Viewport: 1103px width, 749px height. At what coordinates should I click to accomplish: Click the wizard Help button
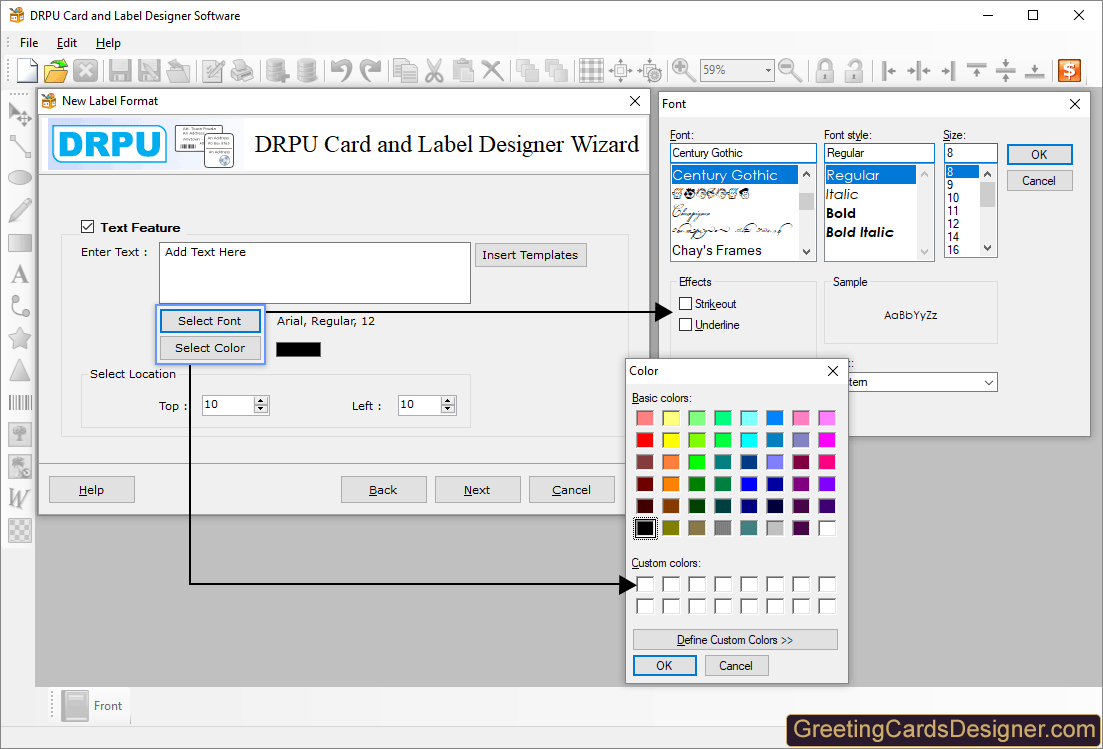coord(91,489)
